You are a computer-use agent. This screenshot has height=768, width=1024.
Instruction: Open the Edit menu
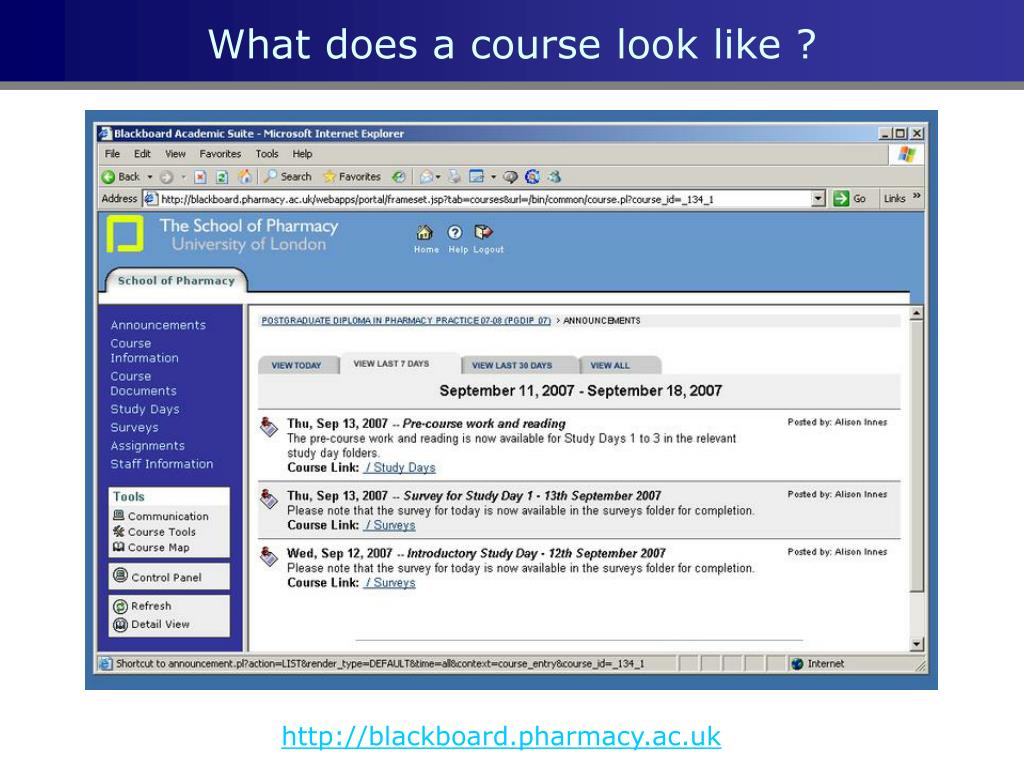[x=142, y=154]
